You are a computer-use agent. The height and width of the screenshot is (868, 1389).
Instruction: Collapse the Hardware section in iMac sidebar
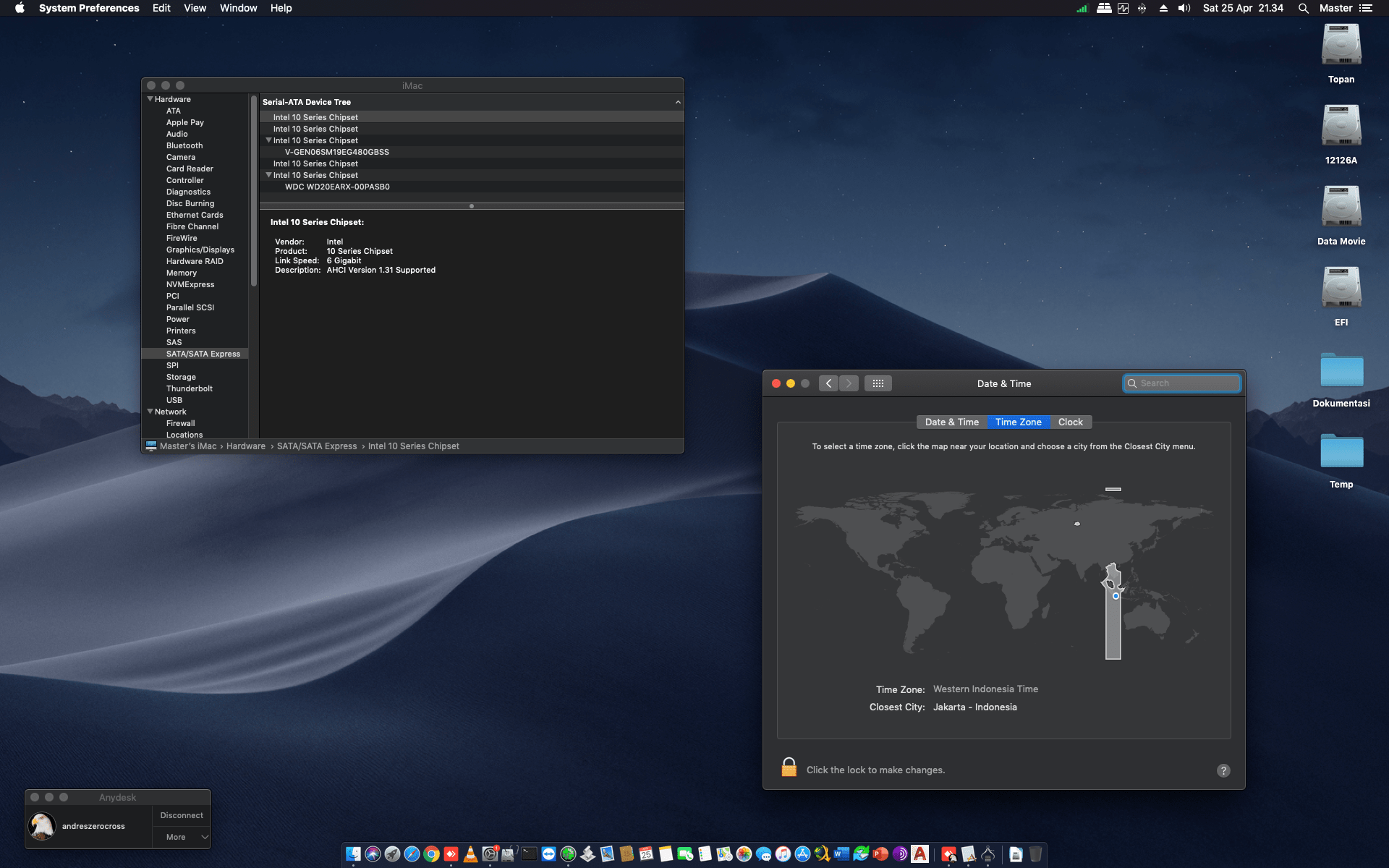pyautogui.click(x=150, y=99)
